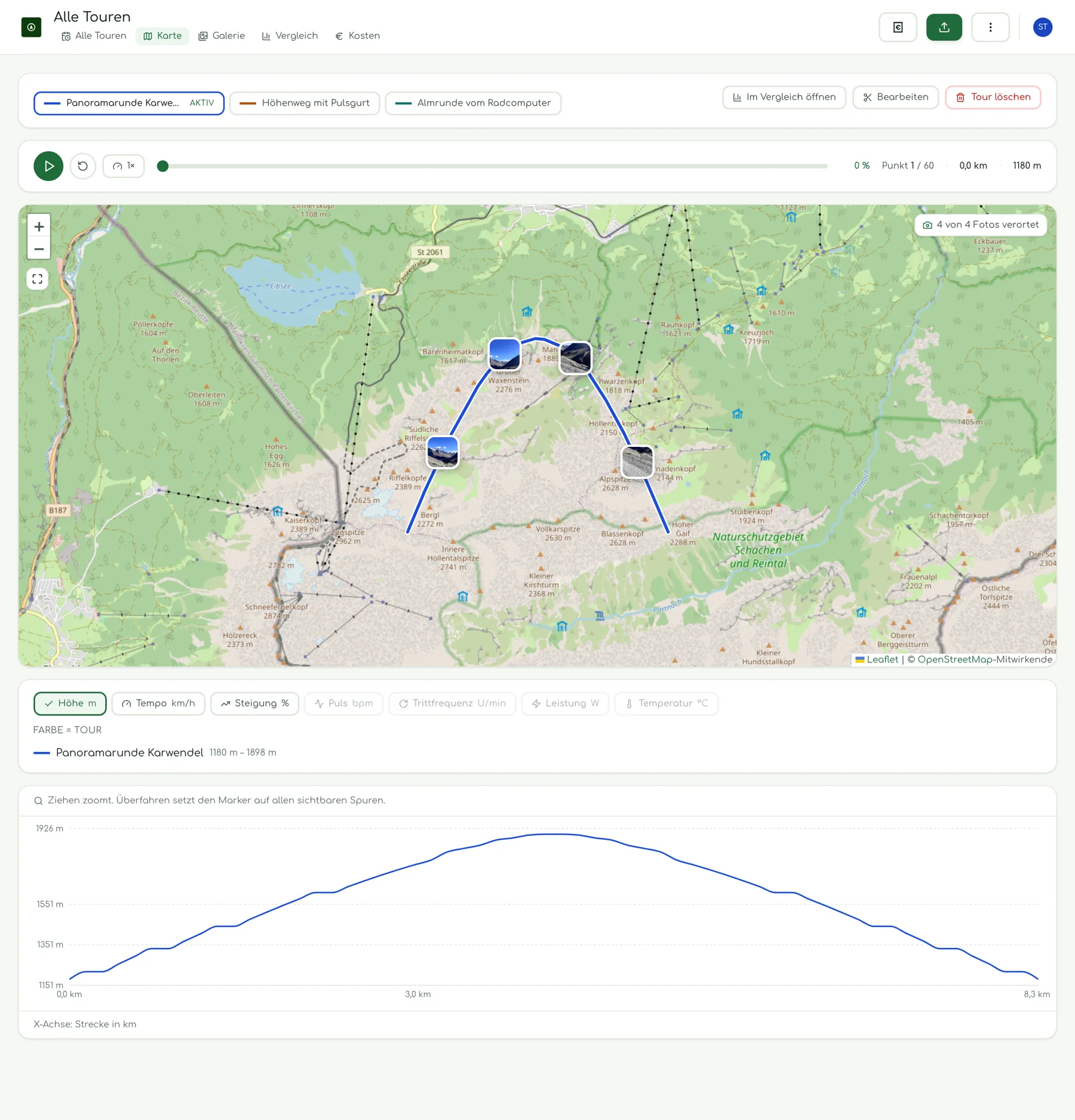This screenshot has width=1075, height=1120.
Task: Open the photo marker near Alpspitze
Action: 637,462
